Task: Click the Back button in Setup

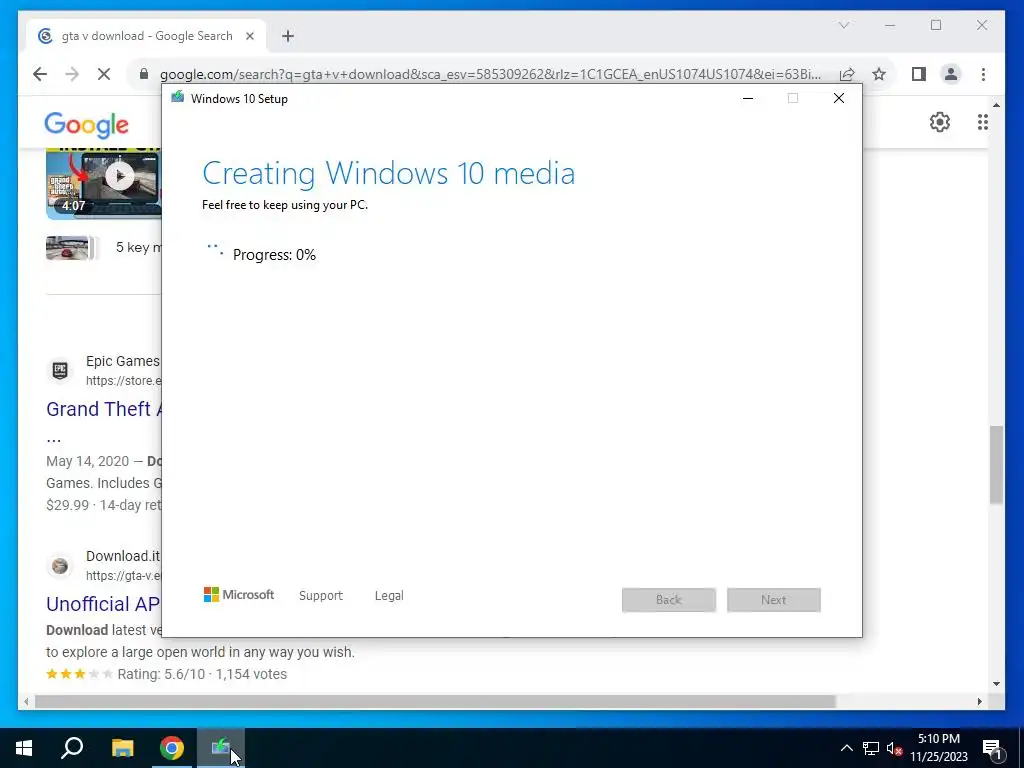Action: [x=669, y=600]
